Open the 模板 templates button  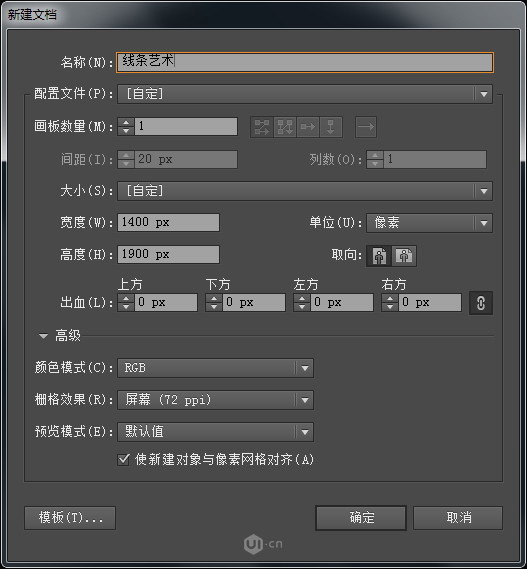70,518
